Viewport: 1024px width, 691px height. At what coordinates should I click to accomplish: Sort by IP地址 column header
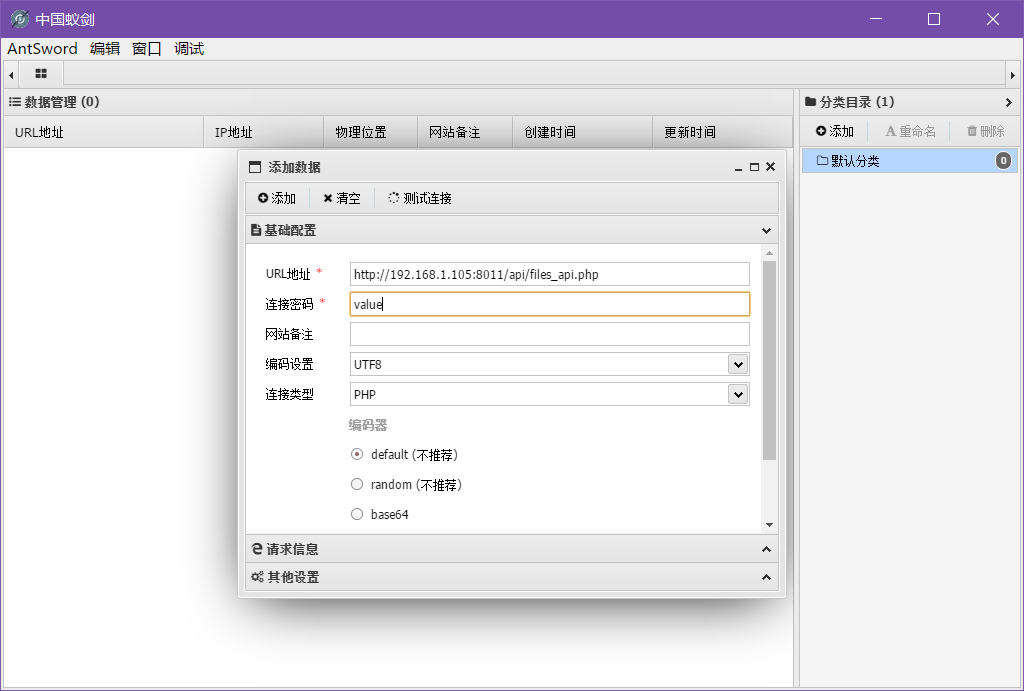[x=264, y=133]
